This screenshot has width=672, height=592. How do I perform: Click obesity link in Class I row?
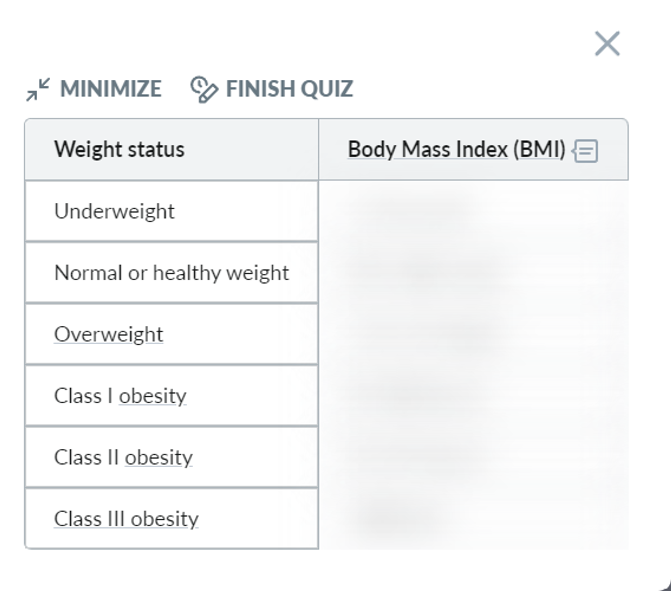pyautogui.click(x=152, y=396)
